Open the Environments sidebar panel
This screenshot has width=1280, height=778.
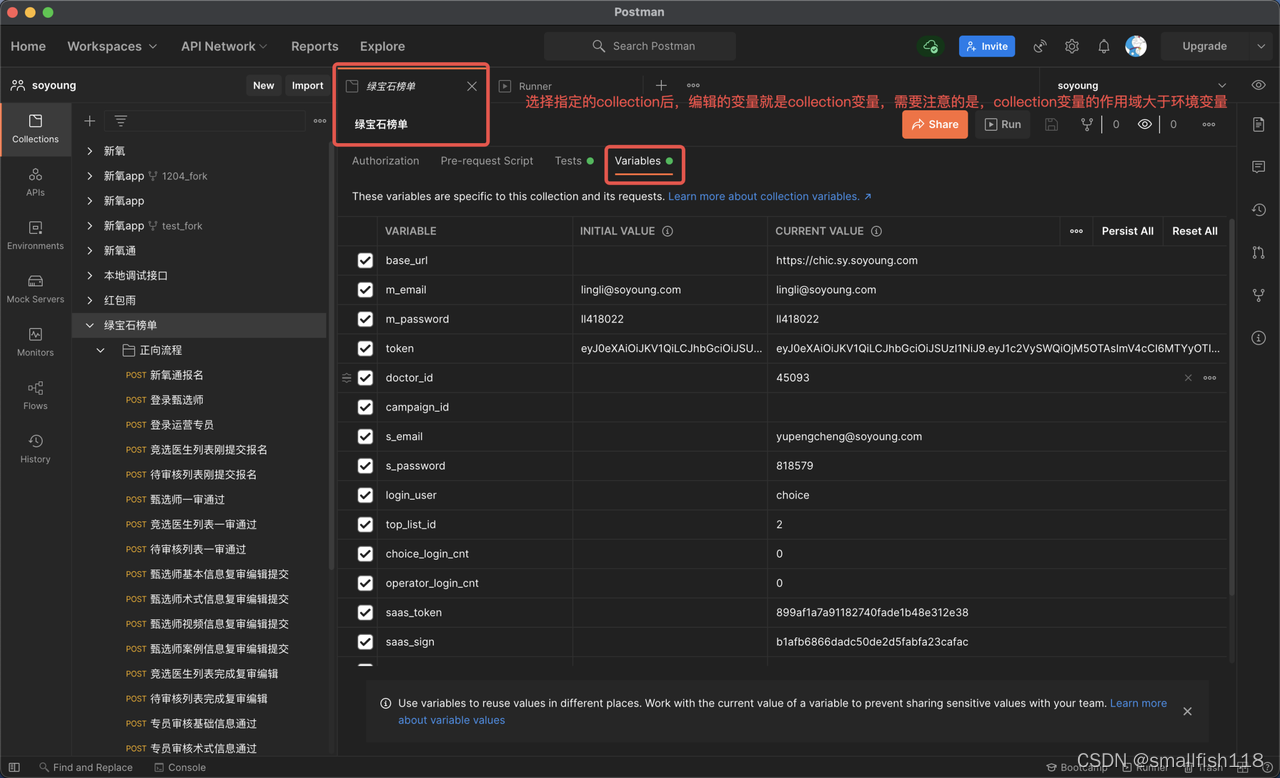(x=35, y=235)
